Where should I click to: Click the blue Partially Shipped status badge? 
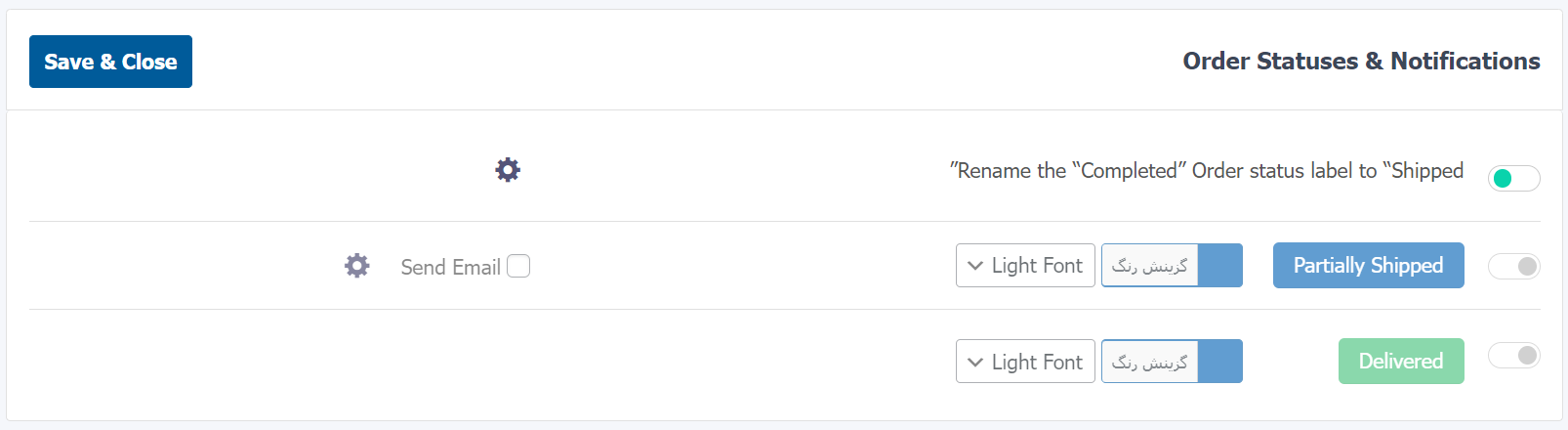coord(1368,266)
